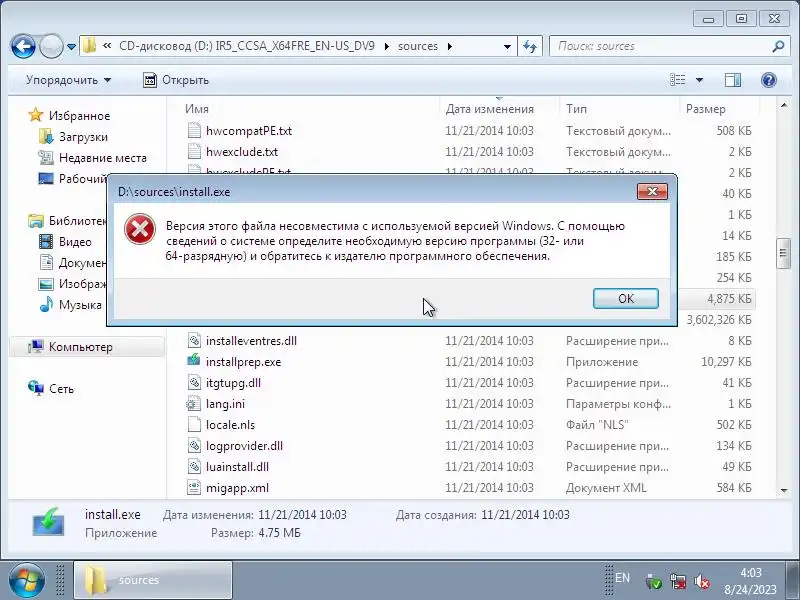The height and width of the screenshot is (600, 800).
Task: Select lang.ini file icon
Action: tap(194, 404)
